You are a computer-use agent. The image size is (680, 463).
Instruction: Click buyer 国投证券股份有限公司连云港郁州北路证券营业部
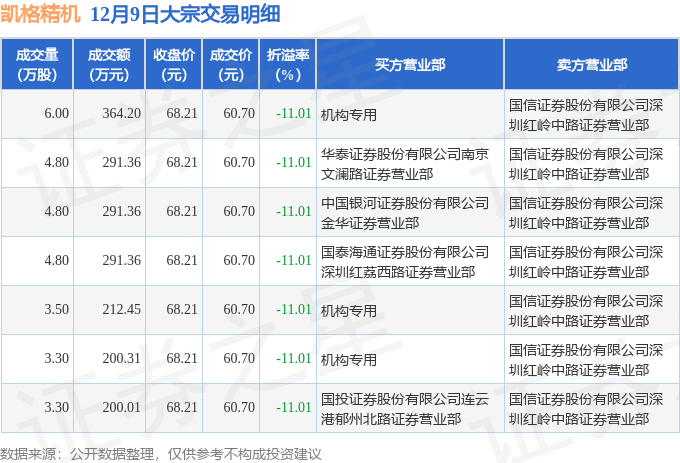[405, 408]
